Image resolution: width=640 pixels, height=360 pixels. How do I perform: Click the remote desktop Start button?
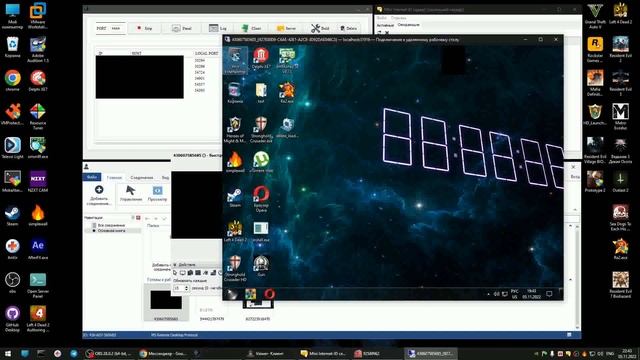pyautogui.click(x=232, y=294)
